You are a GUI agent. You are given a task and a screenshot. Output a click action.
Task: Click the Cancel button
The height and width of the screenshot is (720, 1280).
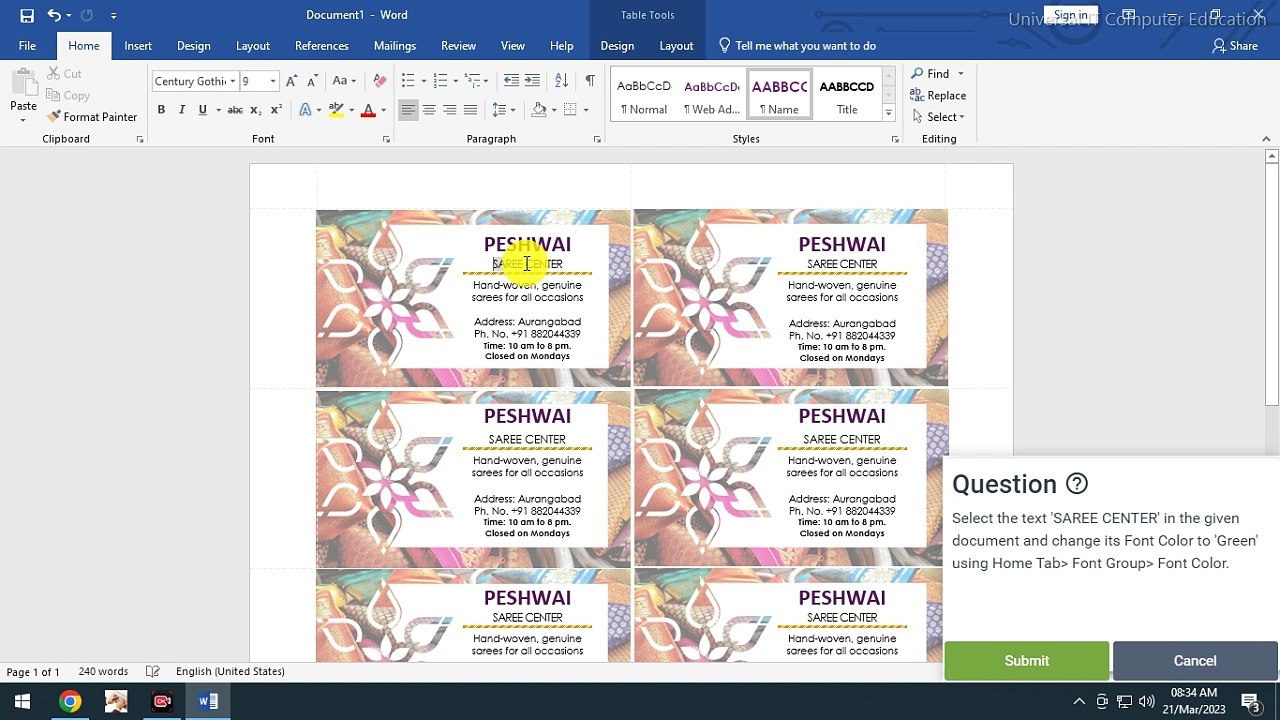(x=1195, y=661)
